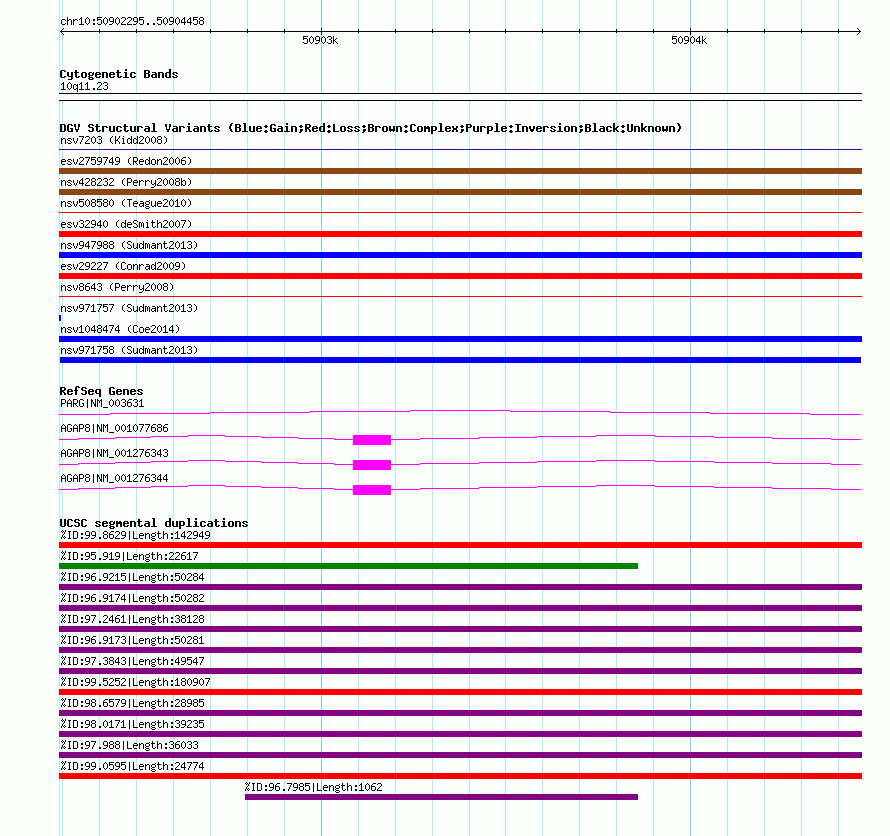This screenshot has width=890, height=836.
Task: Open the nsv508580 (Teague2010) label
Action: point(126,203)
